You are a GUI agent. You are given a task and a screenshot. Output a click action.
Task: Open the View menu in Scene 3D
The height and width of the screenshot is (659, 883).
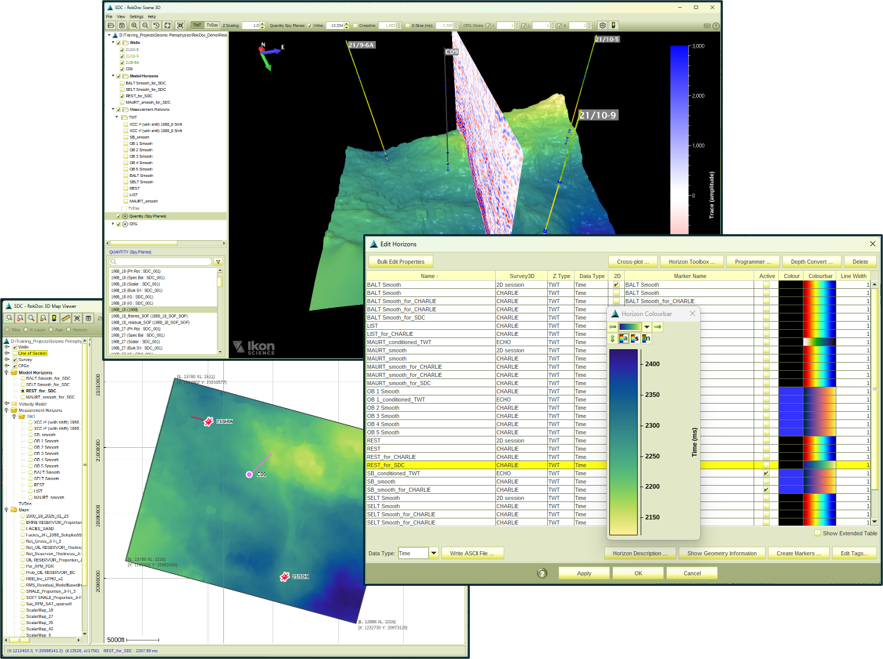pos(121,16)
